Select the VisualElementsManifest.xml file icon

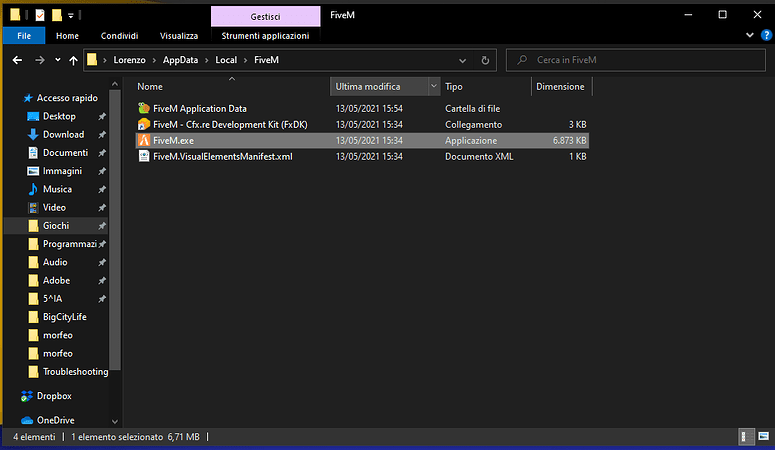(144, 157)
